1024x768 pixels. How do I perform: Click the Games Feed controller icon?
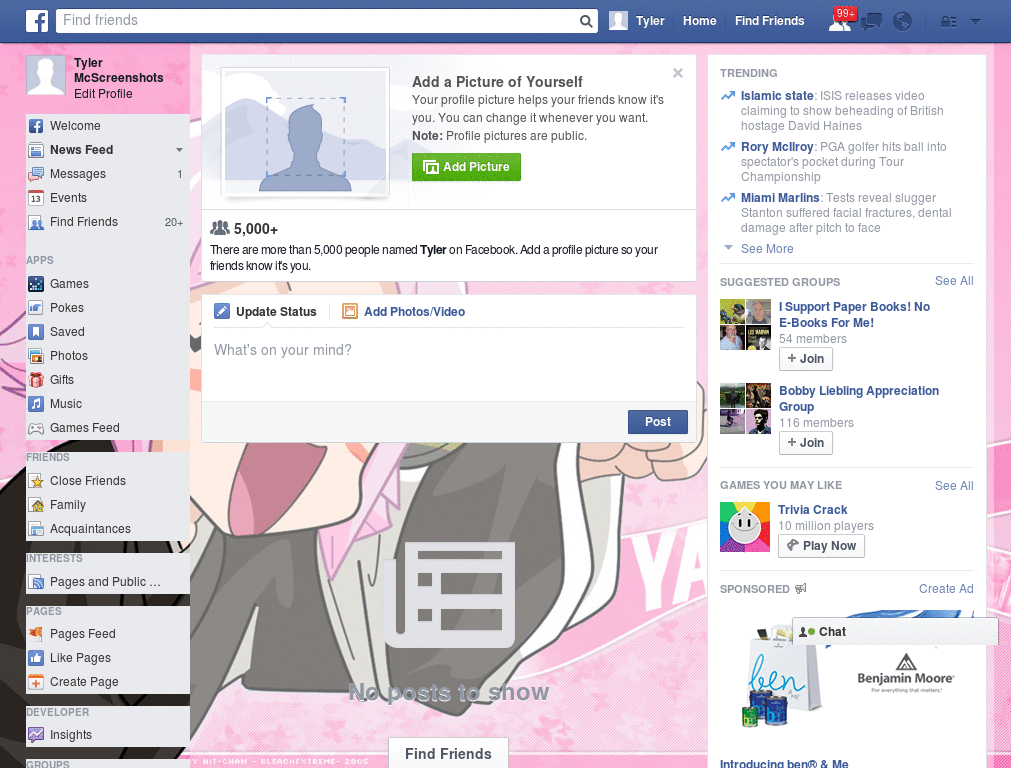pos(36,428)
